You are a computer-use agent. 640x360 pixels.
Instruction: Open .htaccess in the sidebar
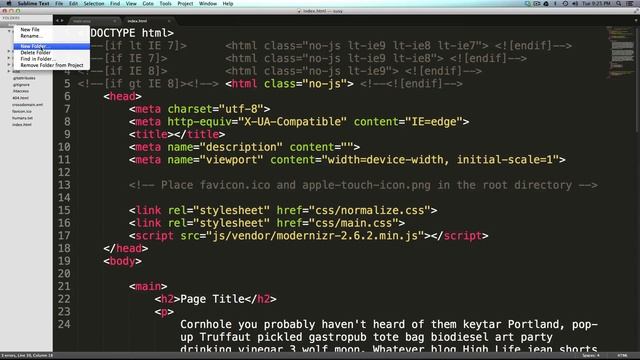click(x=20, y=91)
